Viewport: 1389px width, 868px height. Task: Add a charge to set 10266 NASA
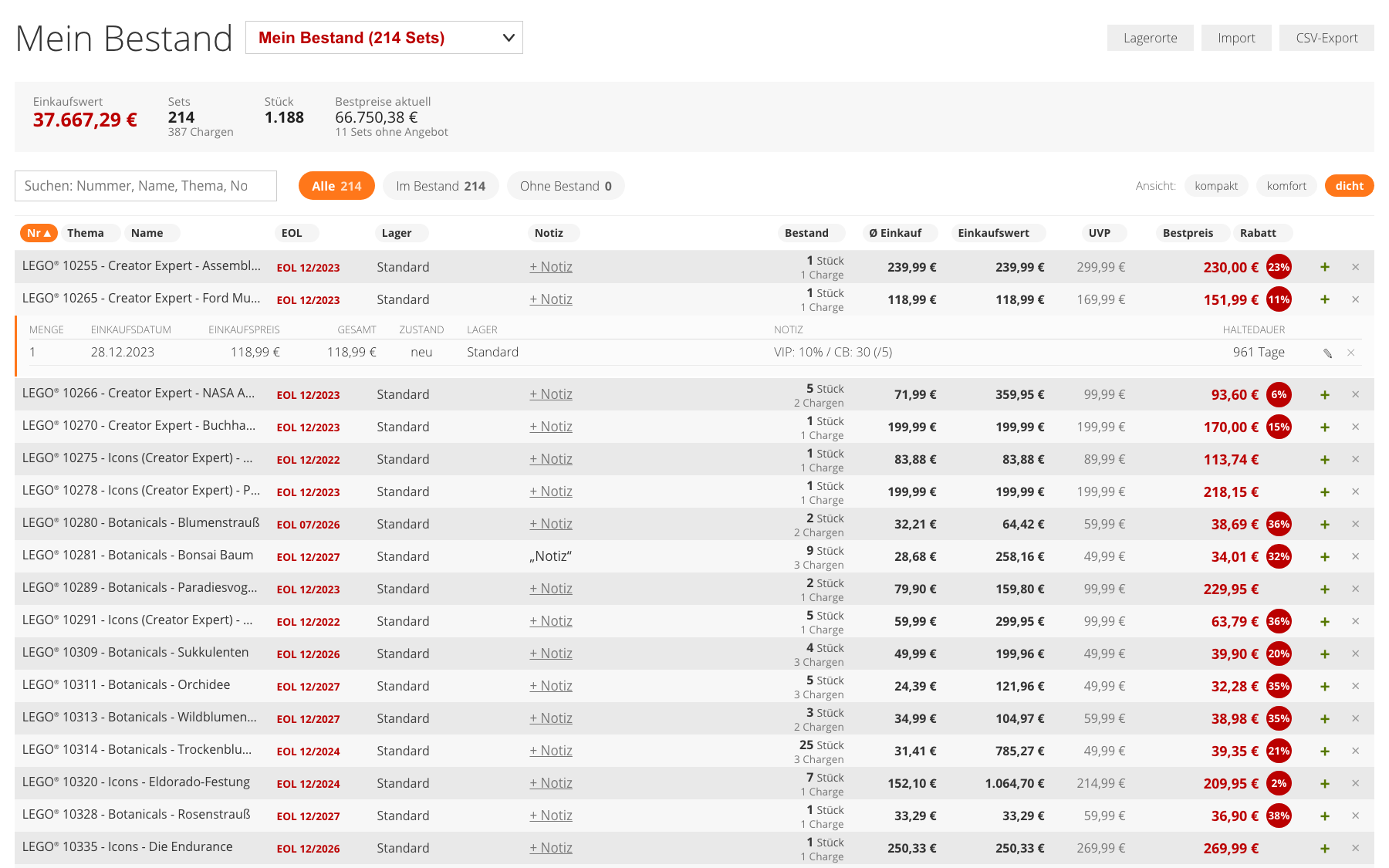pos(1325,394)
